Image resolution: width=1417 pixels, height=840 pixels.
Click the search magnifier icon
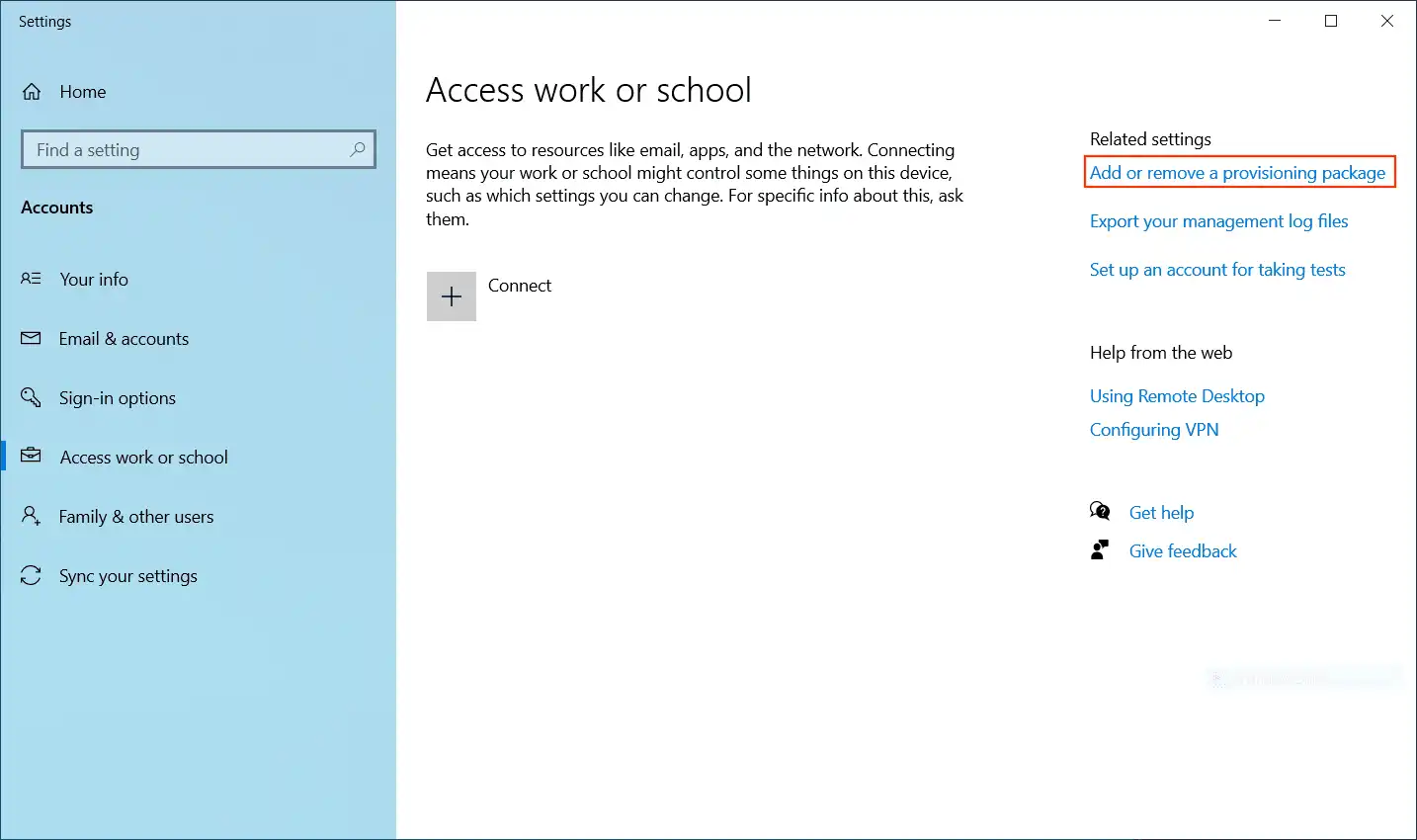point(358,149)
